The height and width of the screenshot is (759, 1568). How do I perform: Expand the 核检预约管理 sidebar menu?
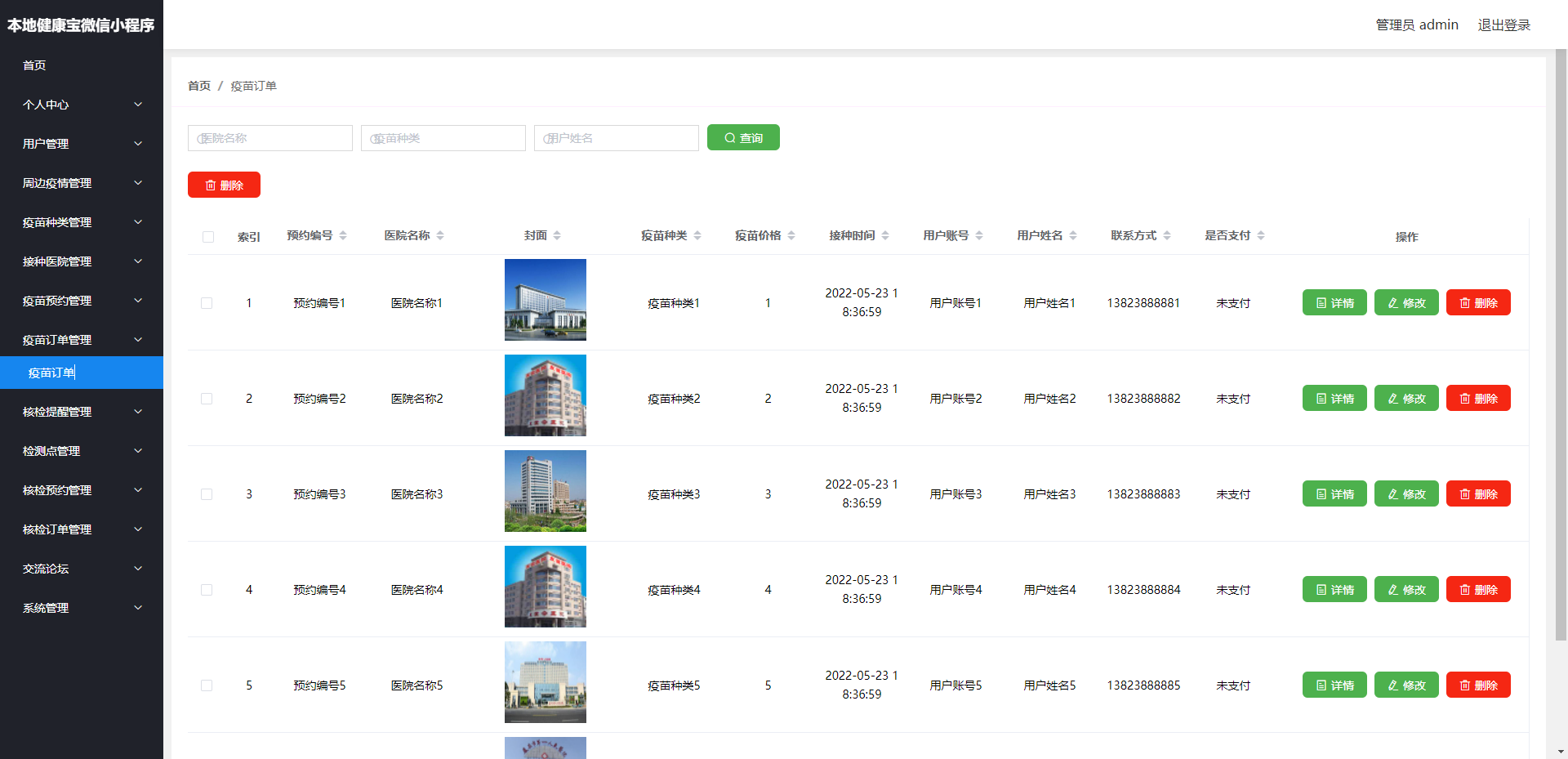click(82, 490)
